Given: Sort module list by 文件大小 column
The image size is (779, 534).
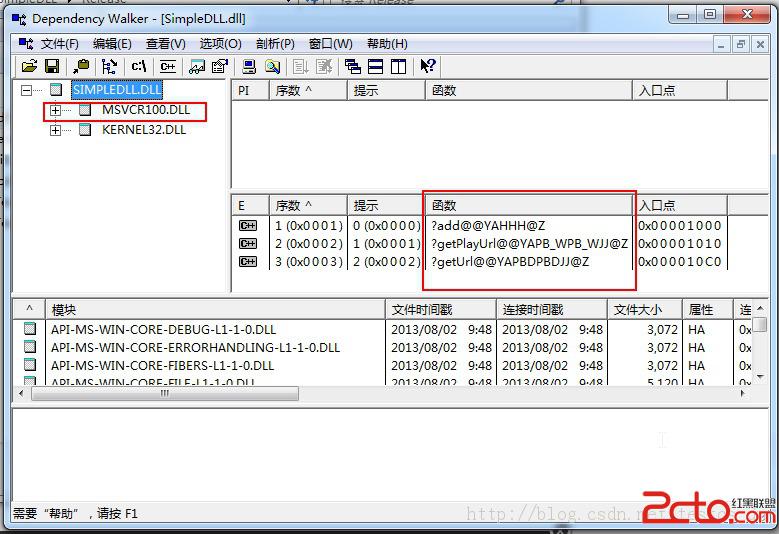Looking at the screenshot, I should pos(645,310).
